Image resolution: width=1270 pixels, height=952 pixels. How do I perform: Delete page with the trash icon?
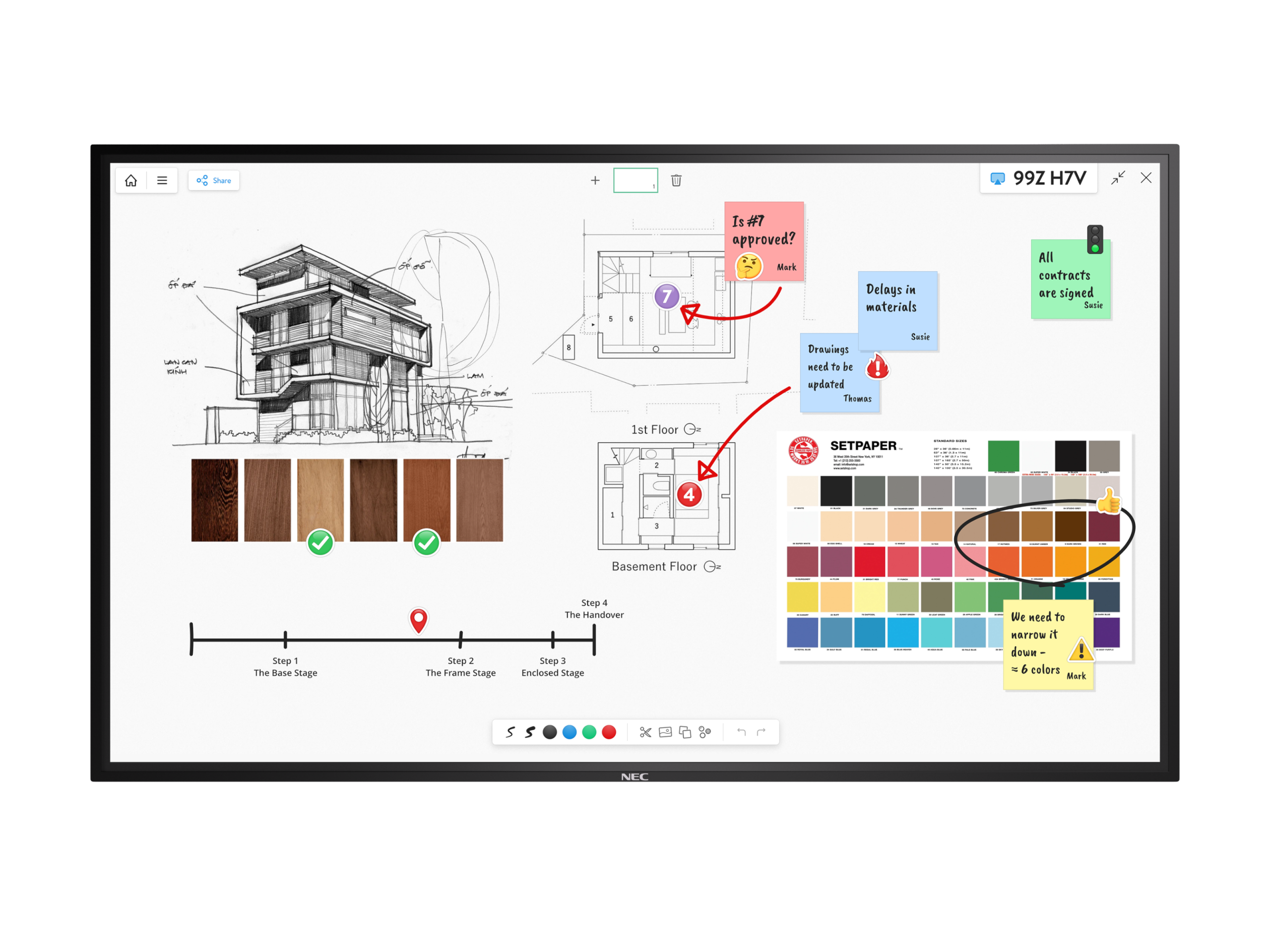coord(676,180)
